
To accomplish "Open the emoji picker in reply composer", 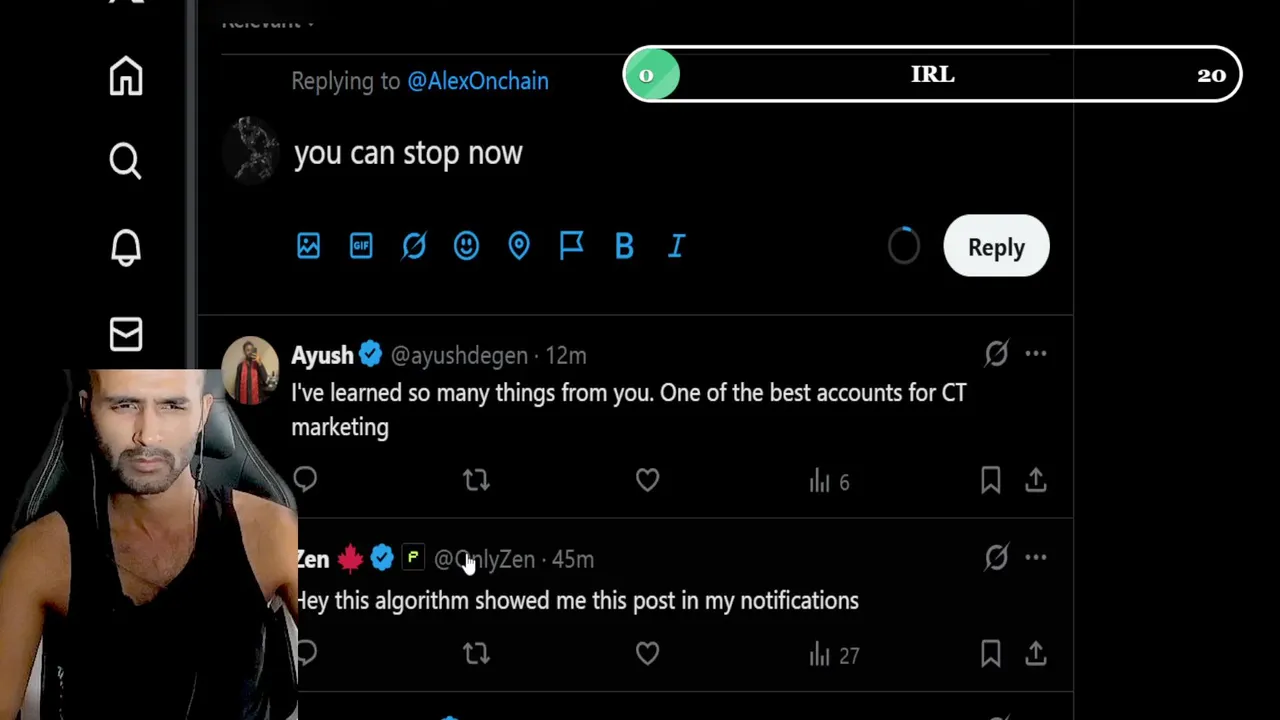I will coord(466,246).
